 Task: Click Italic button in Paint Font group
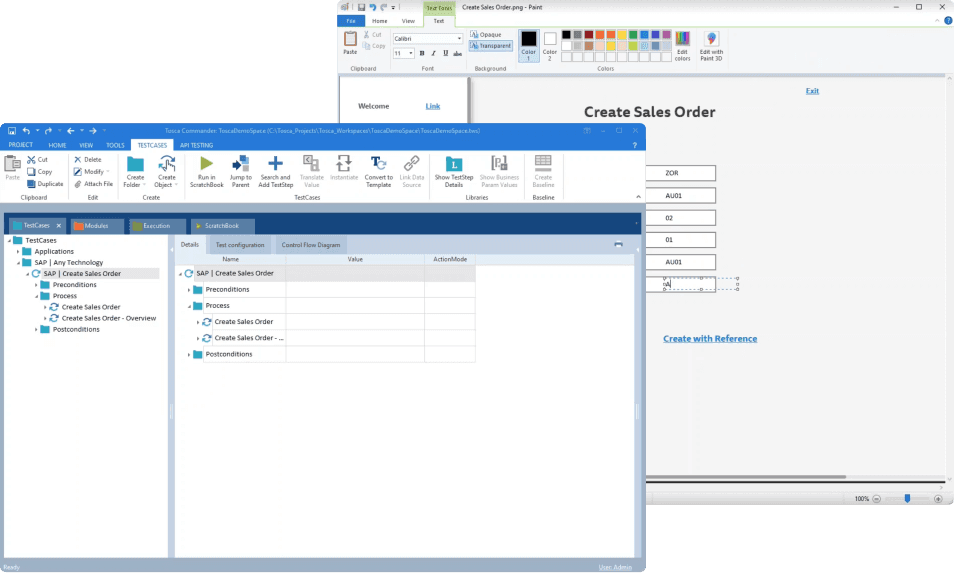click(433, 54)
